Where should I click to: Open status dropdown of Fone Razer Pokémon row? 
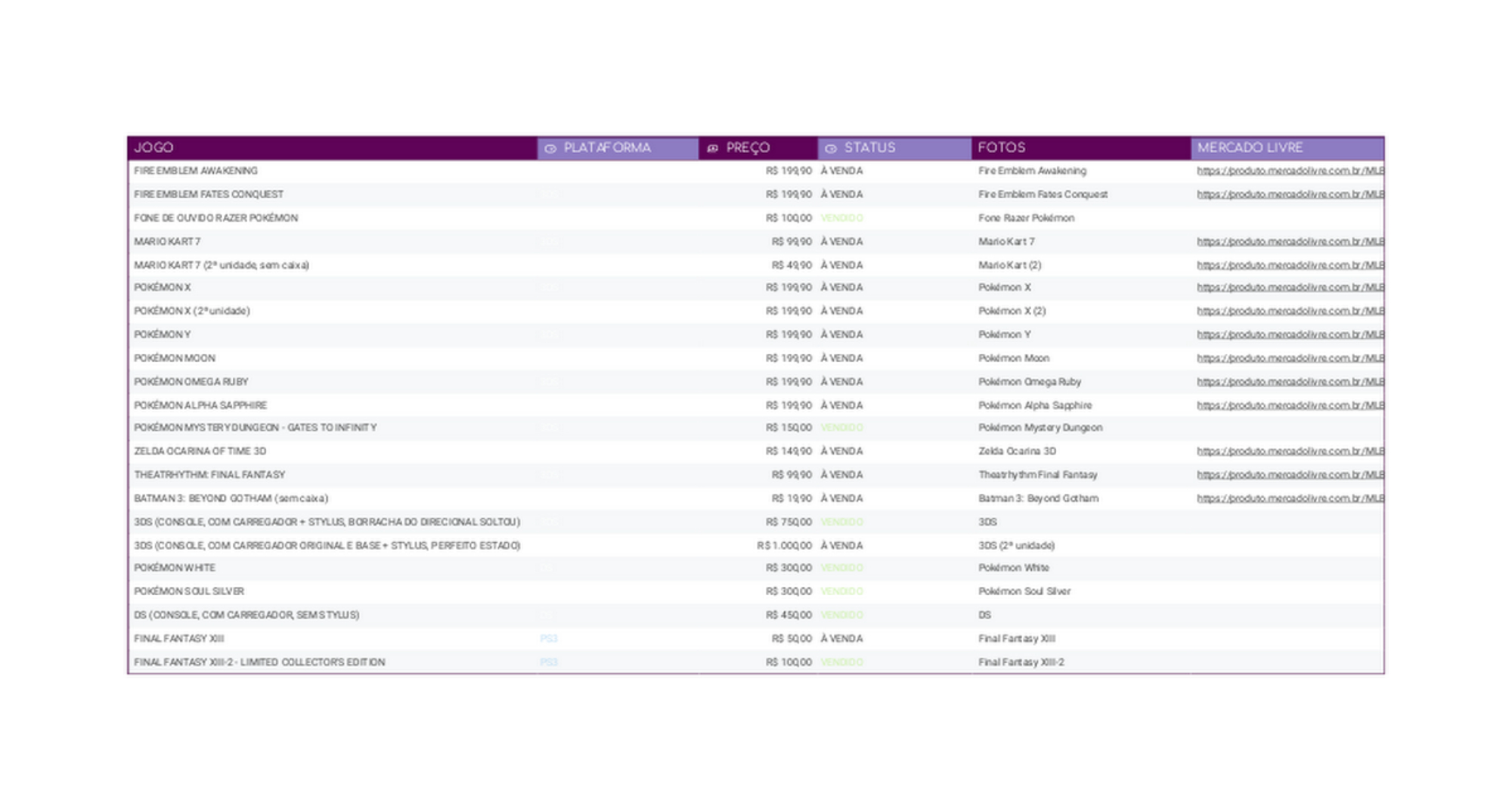click(x=841, y=218)
